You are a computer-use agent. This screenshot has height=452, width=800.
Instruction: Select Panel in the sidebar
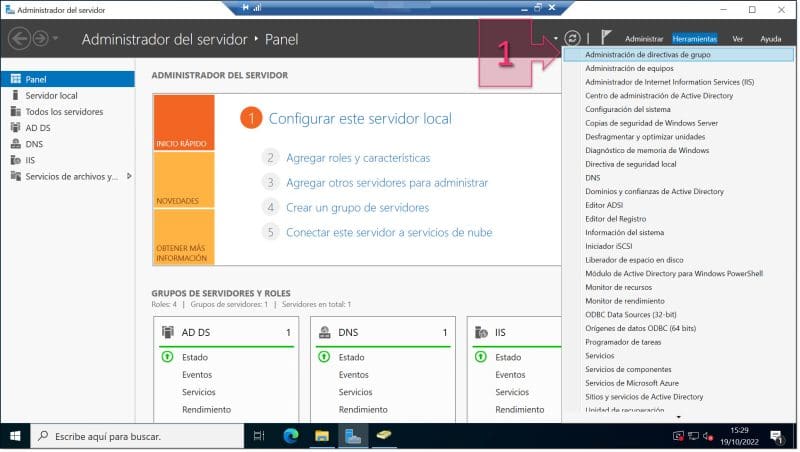click(68, 79)
